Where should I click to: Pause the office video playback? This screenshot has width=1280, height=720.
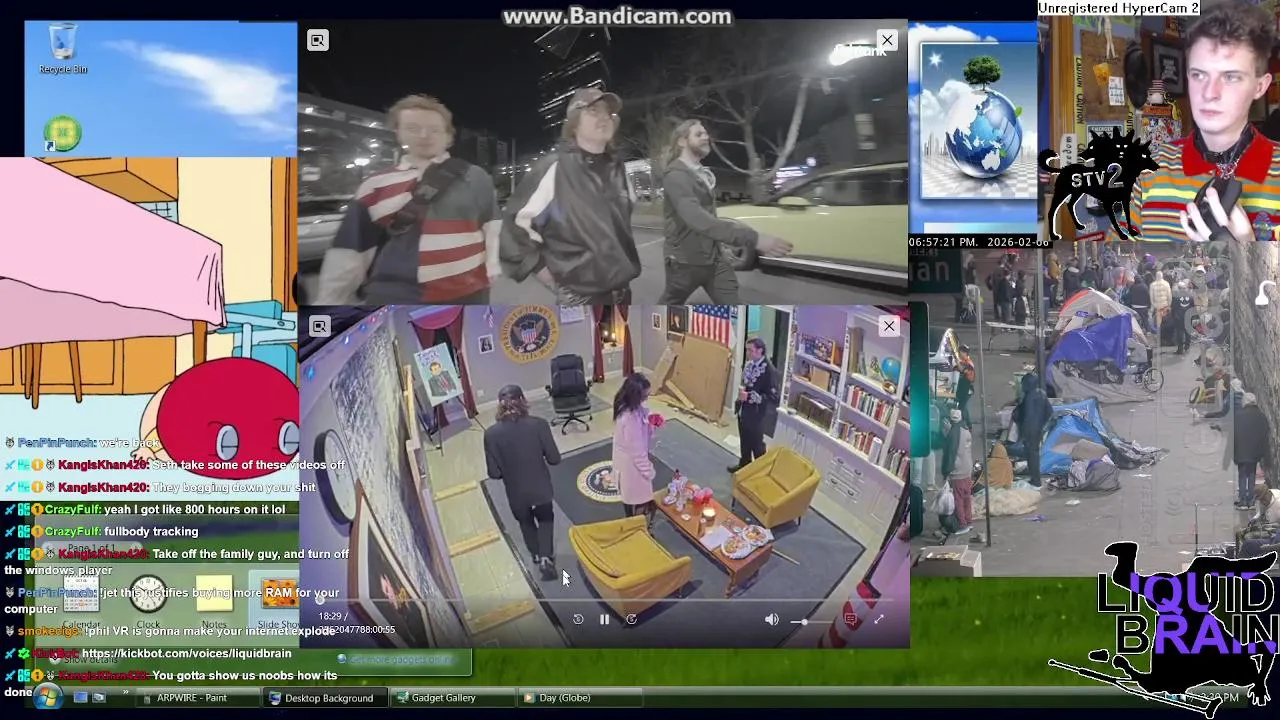tap(604, 619)
